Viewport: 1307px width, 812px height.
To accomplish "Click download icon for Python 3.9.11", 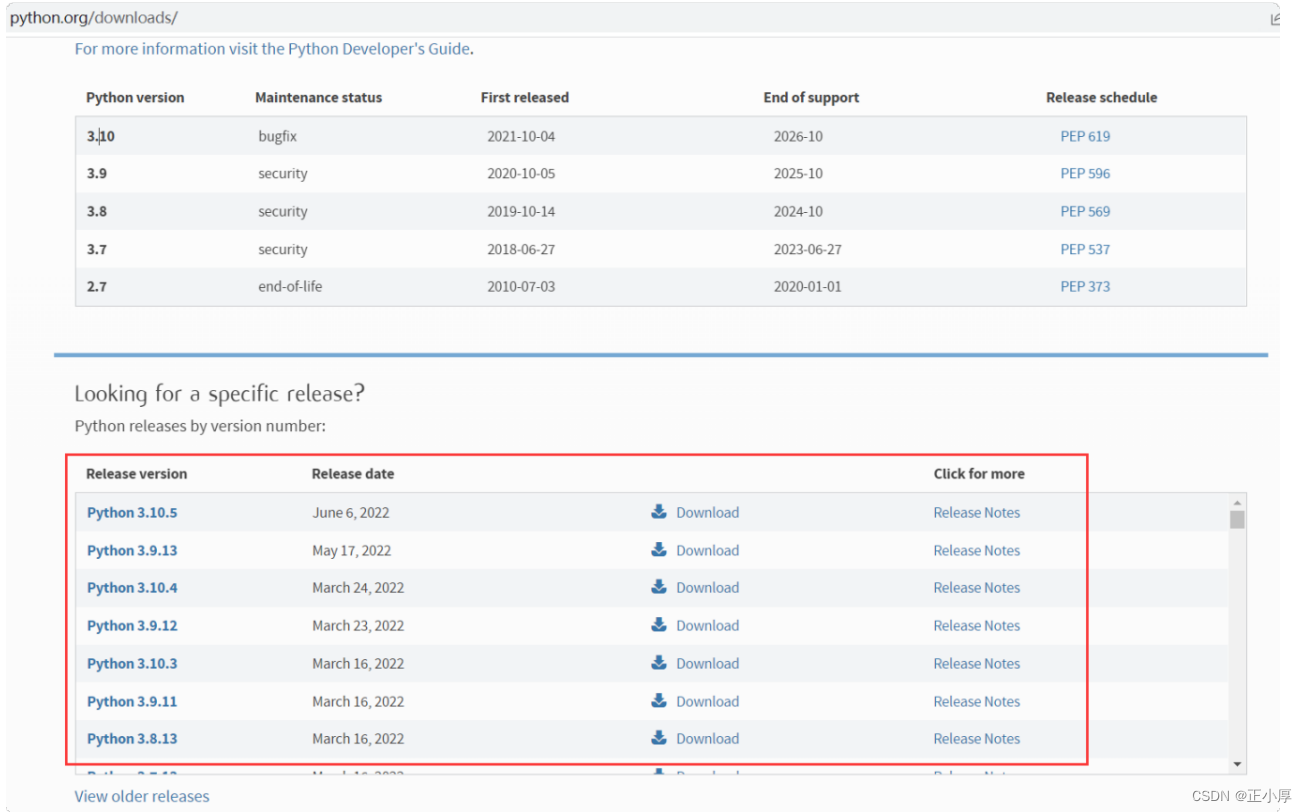I will coord(659,701).
